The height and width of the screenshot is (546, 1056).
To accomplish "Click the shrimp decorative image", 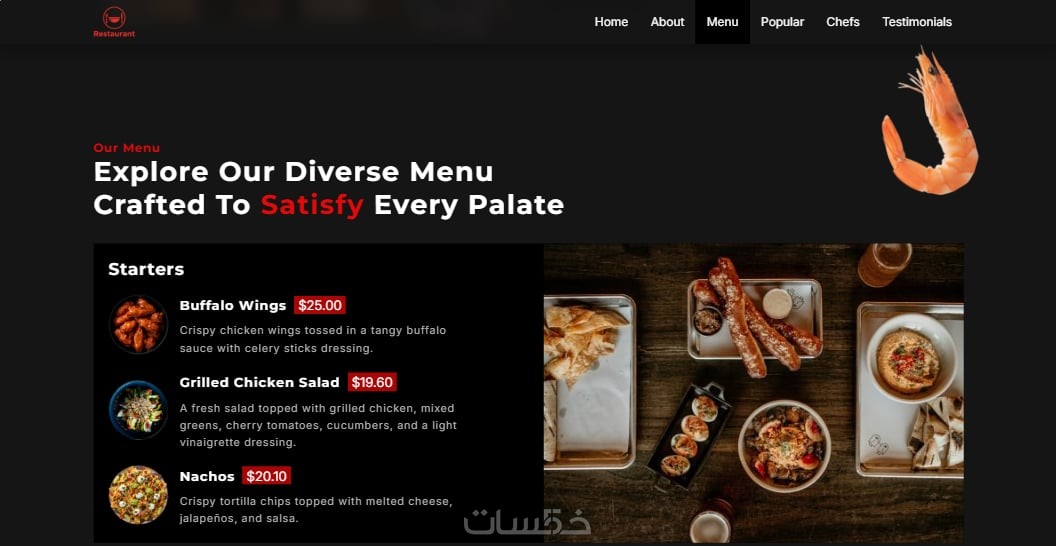I will point(930,121).
